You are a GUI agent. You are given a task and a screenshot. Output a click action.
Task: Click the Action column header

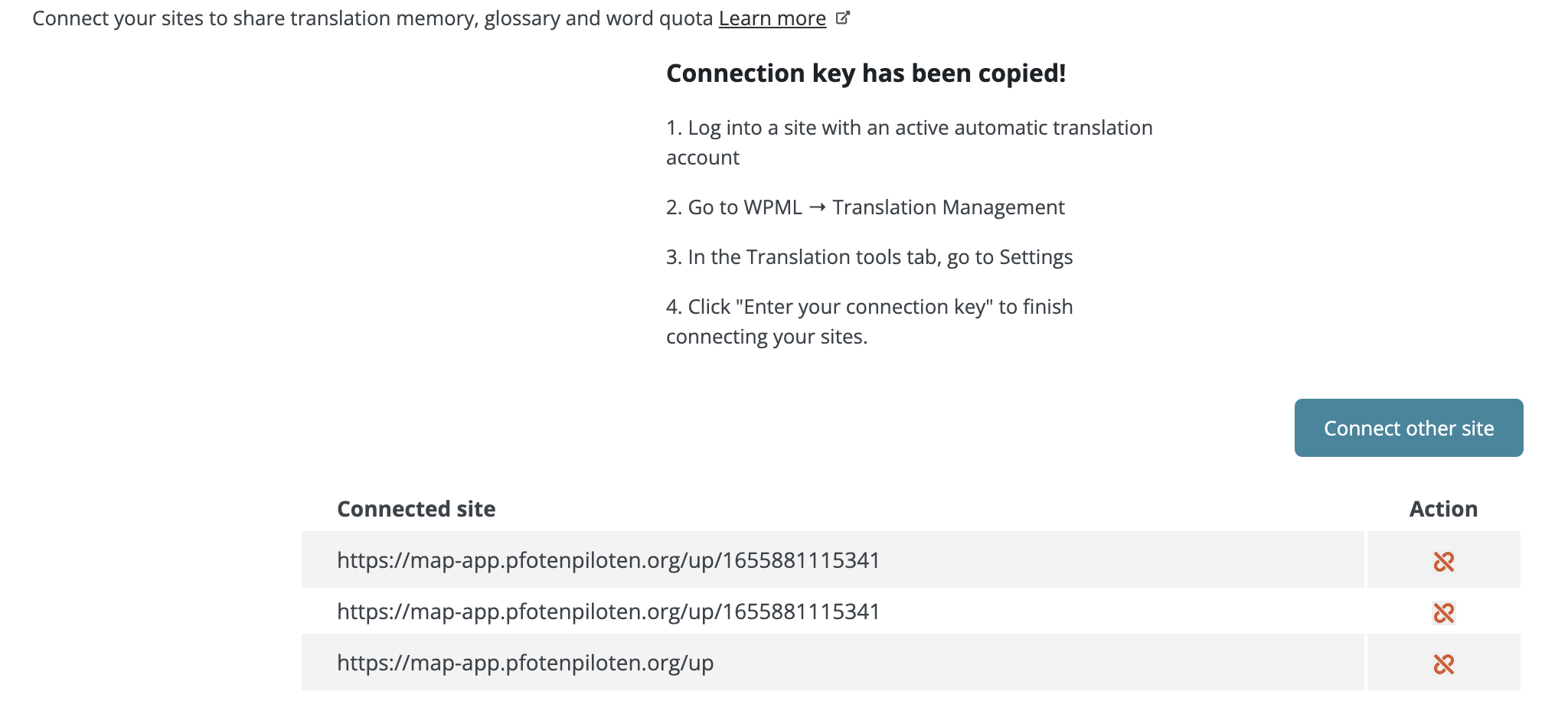click(1443, 509)
